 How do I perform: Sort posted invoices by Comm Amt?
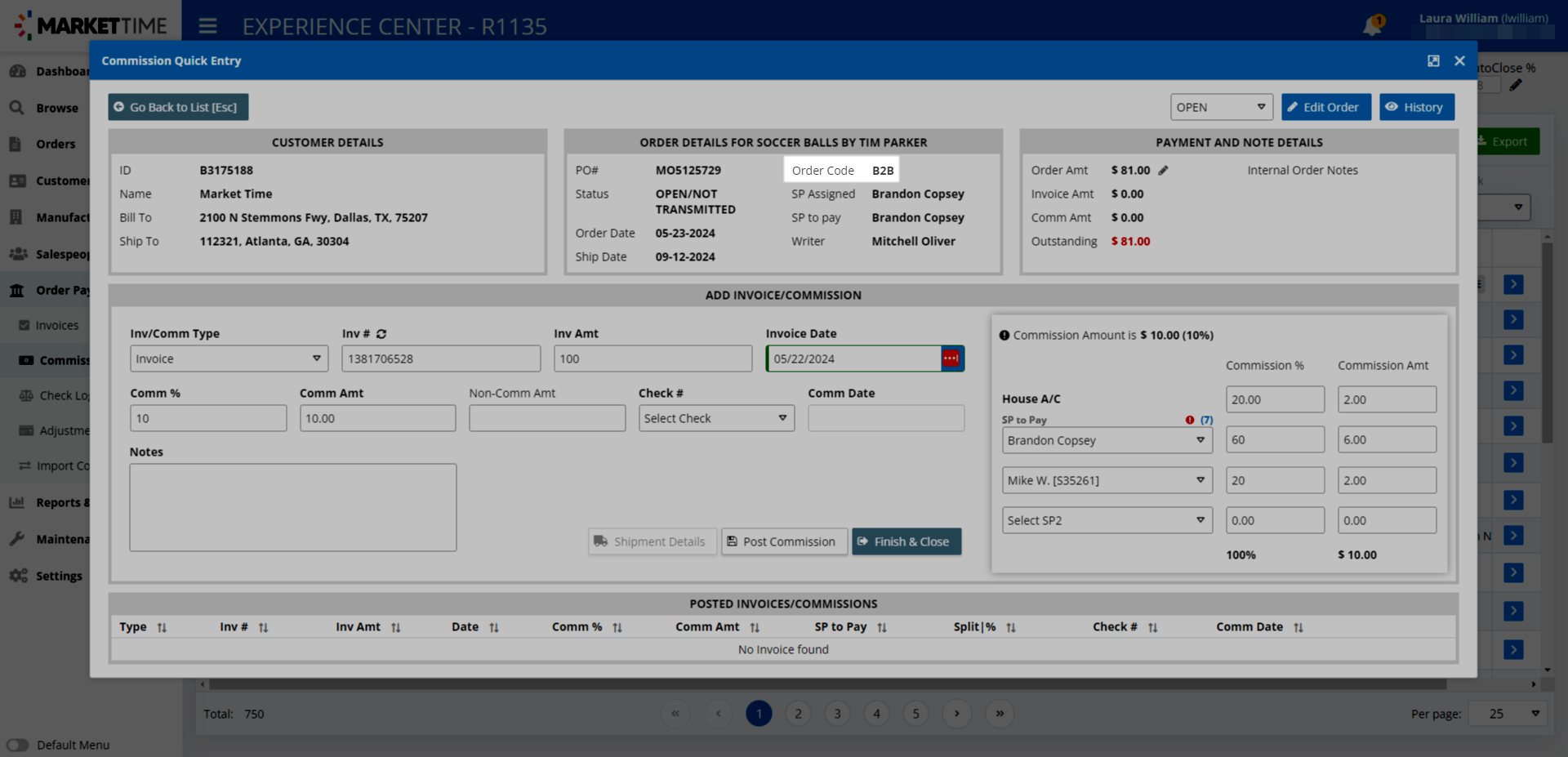755,627
